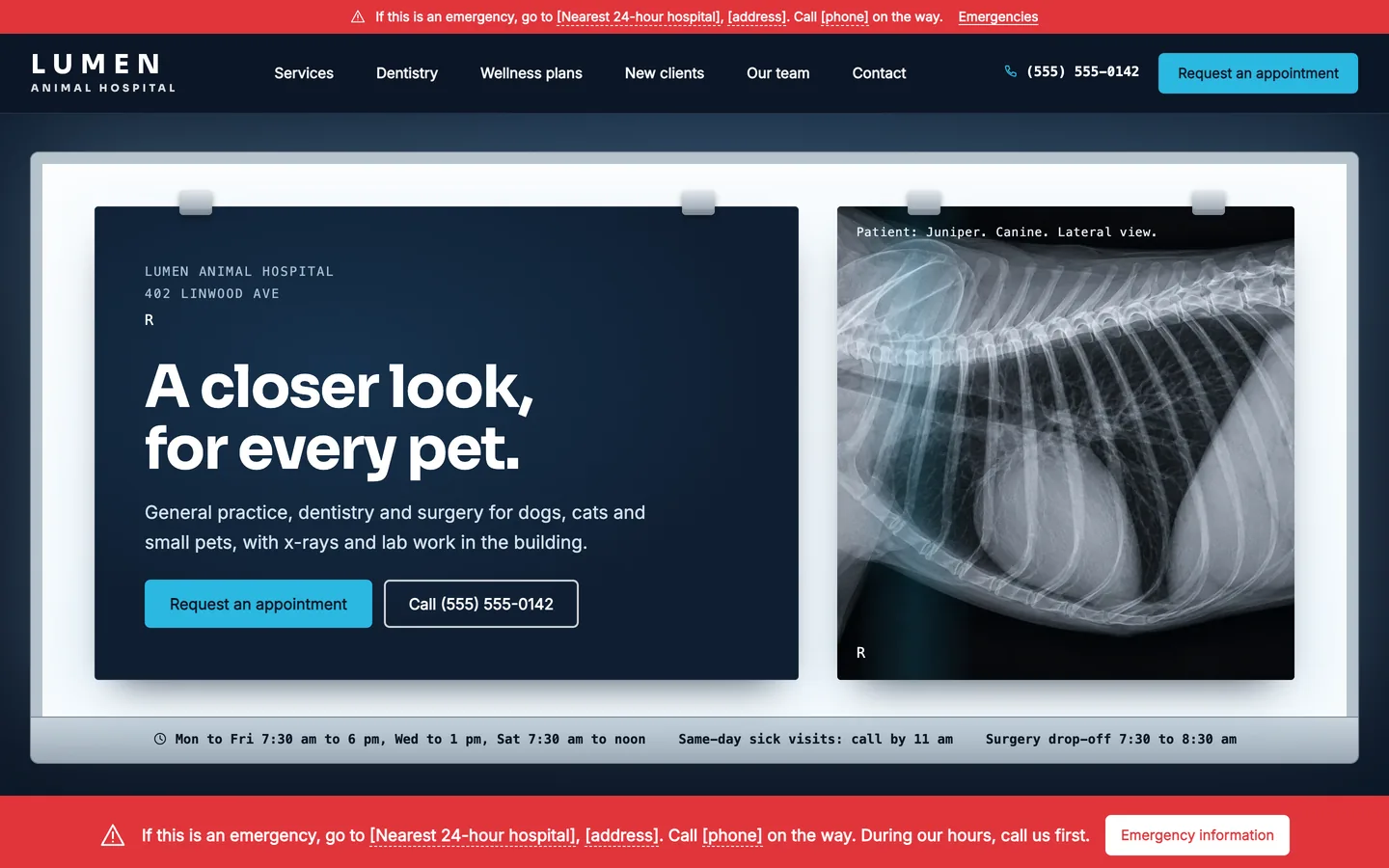Go to the Dentistry page
This screenshot has width=1389, height=868.
(407, 73)
